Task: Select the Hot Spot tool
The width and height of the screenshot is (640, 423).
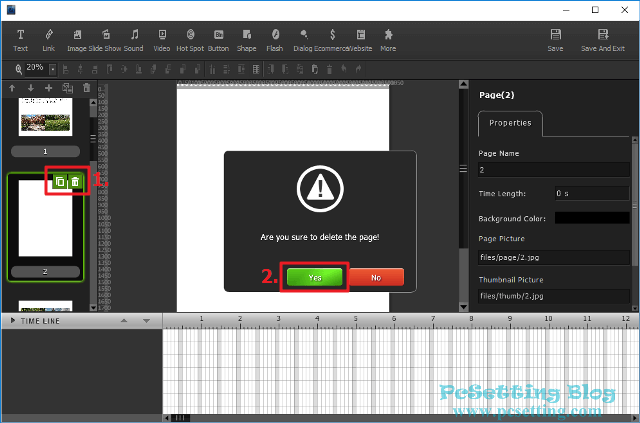Action: point(190,39)
